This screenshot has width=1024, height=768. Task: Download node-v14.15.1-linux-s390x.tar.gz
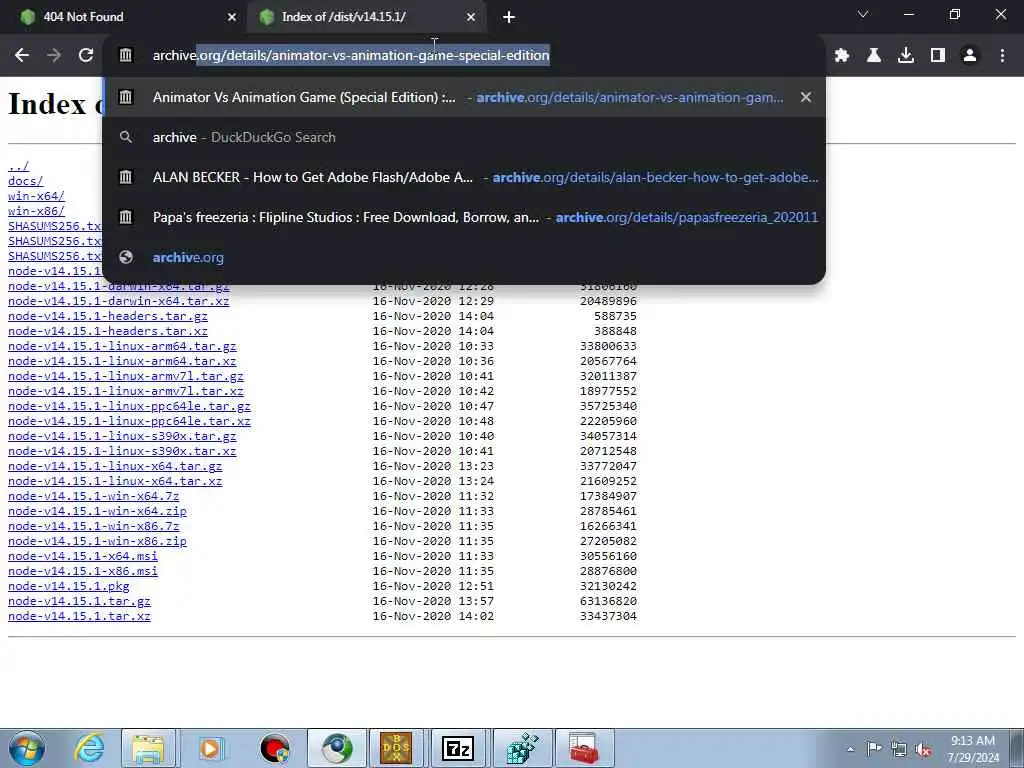click(122, 436)
